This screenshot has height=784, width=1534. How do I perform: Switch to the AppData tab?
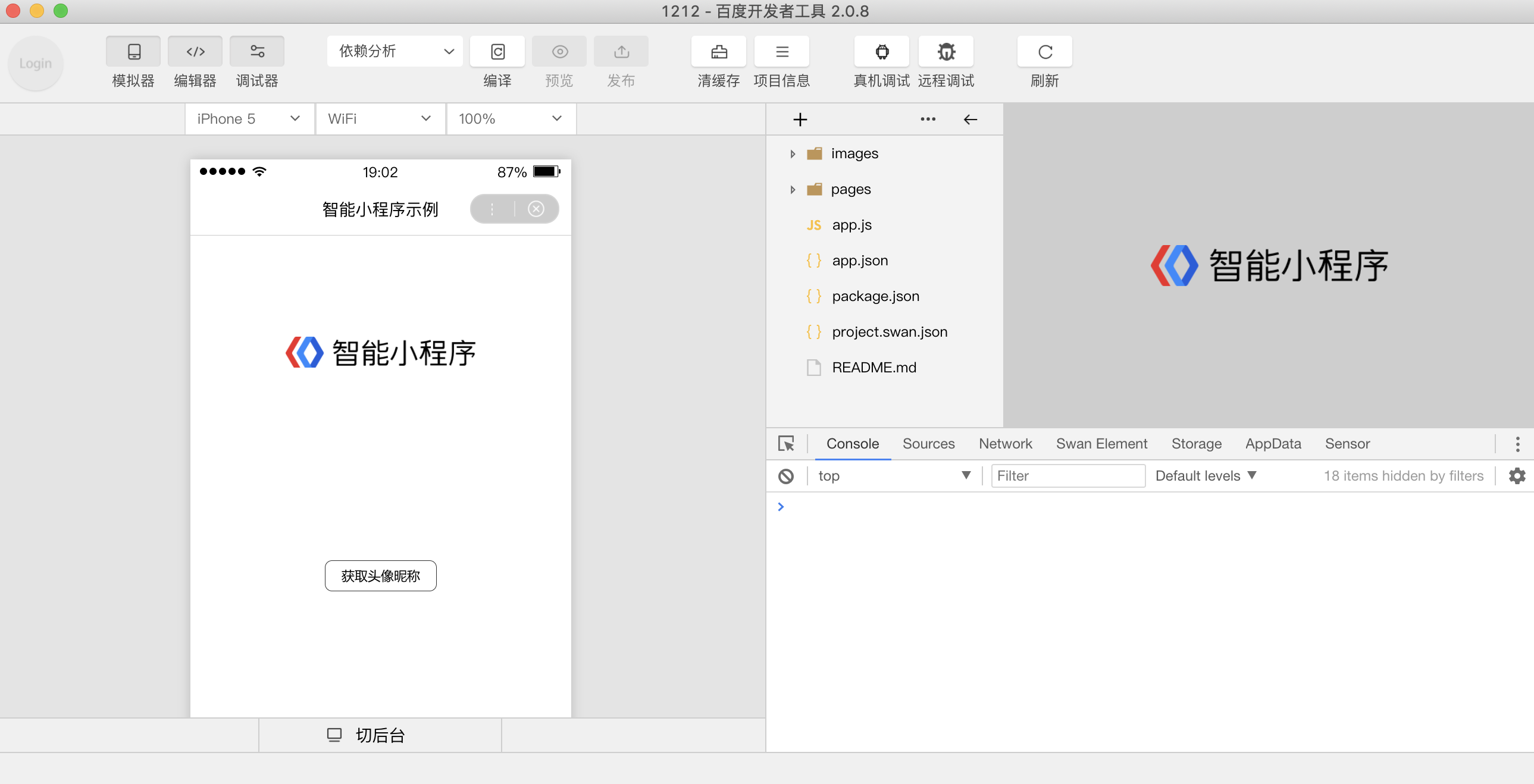pos(1273,444)
